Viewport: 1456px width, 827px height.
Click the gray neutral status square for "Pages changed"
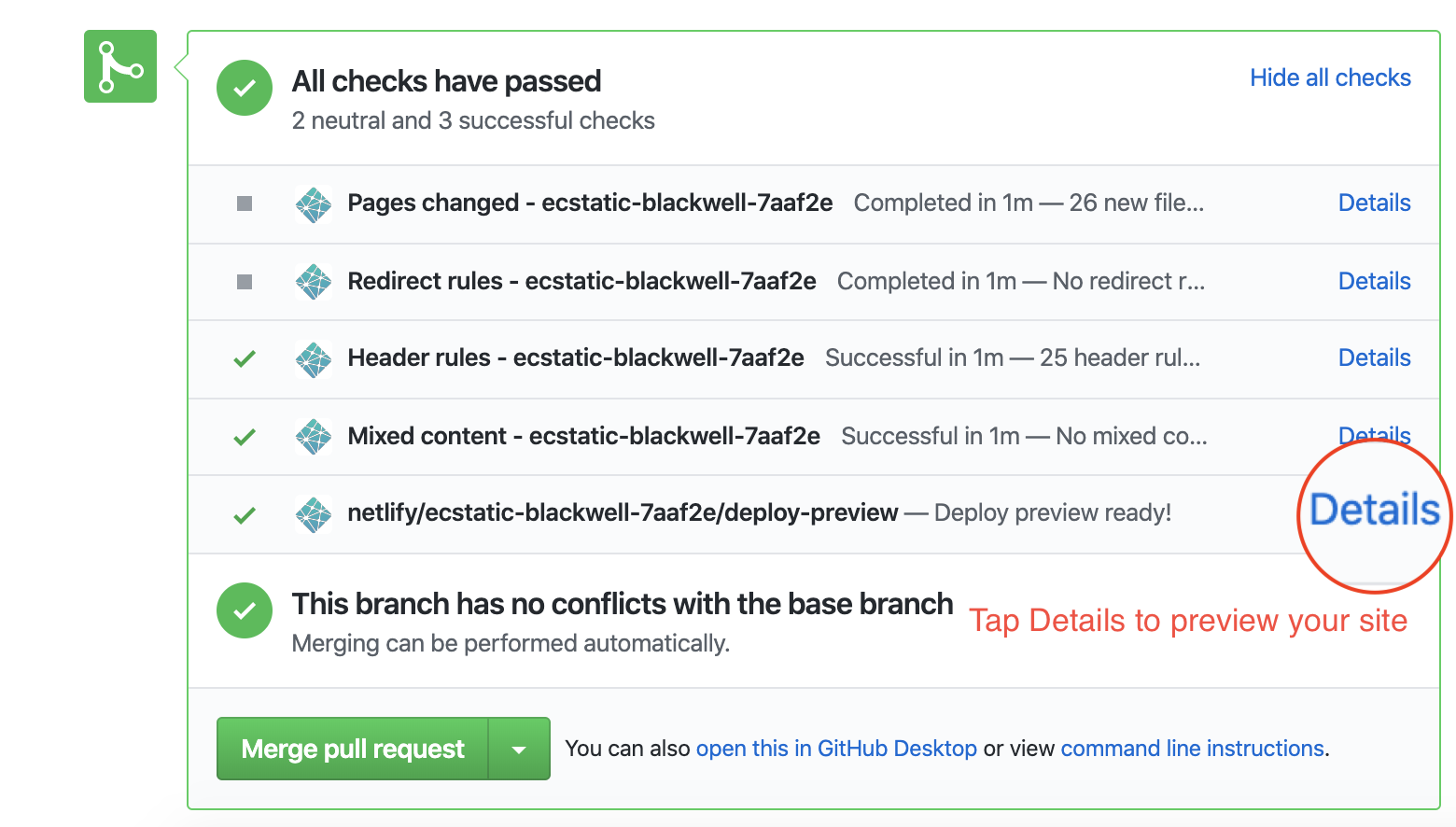pyautogui.click(x=244, y=203)
